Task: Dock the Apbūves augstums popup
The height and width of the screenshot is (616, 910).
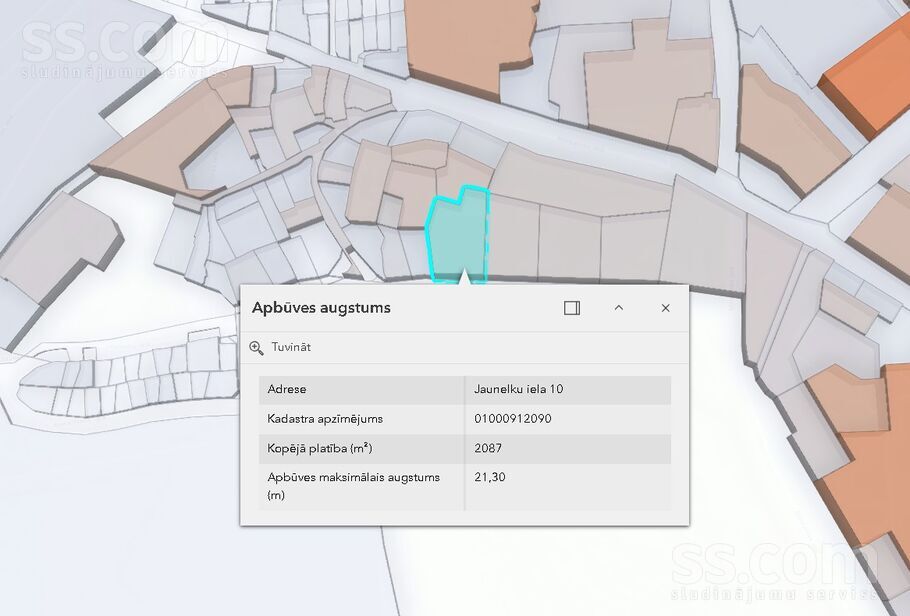Action: [572, 308]
